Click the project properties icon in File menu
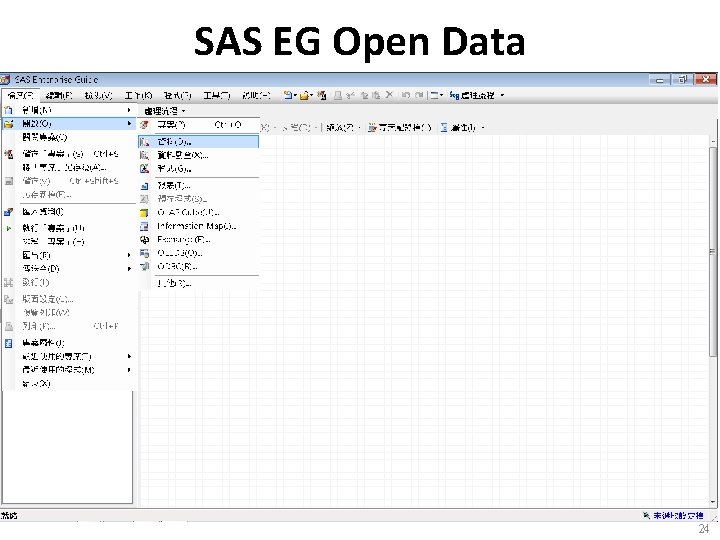The width and height of the screenshot is (720, 540). [x=8, y=343]
